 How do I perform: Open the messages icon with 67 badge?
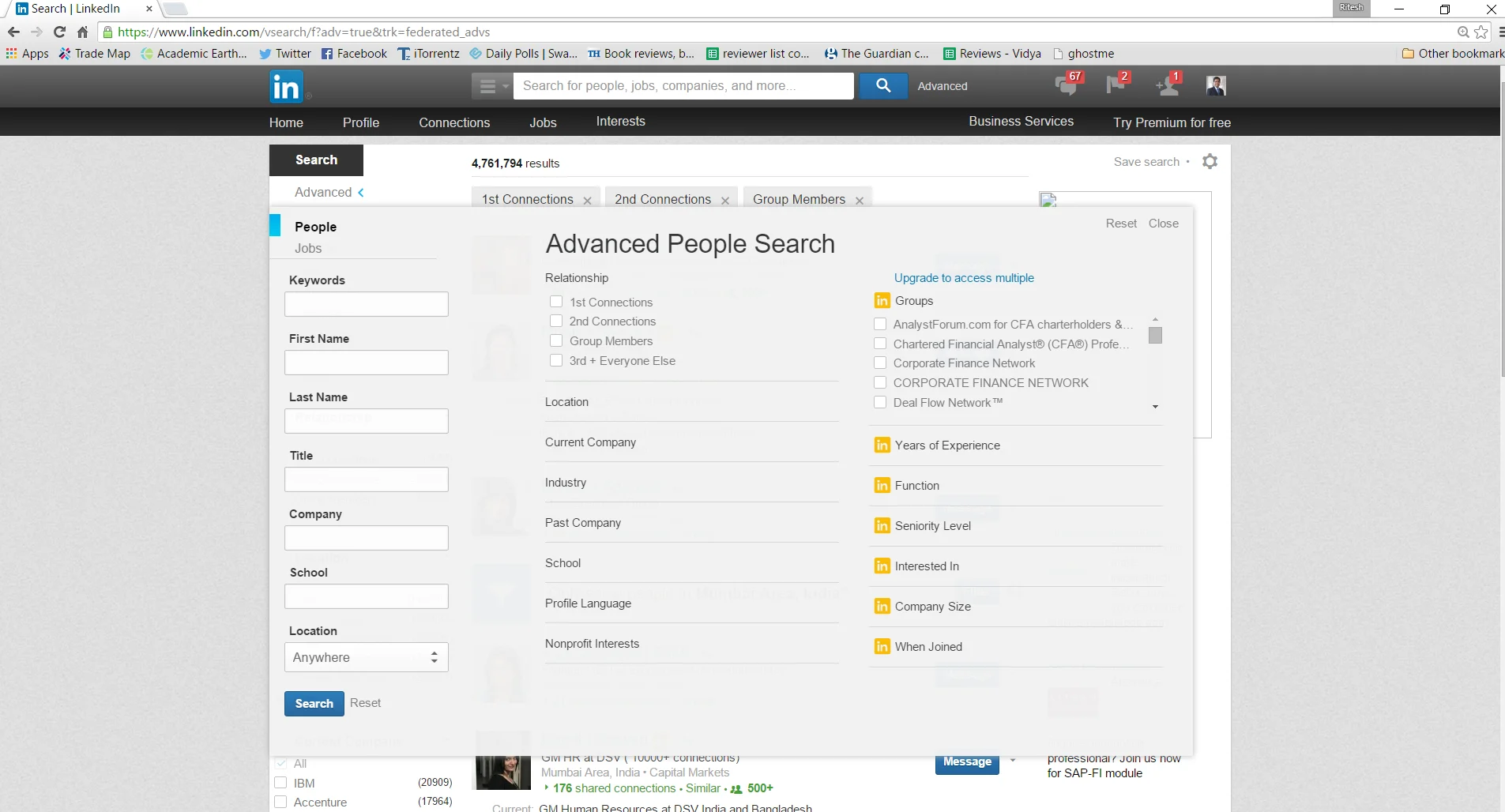(1067, 85)
